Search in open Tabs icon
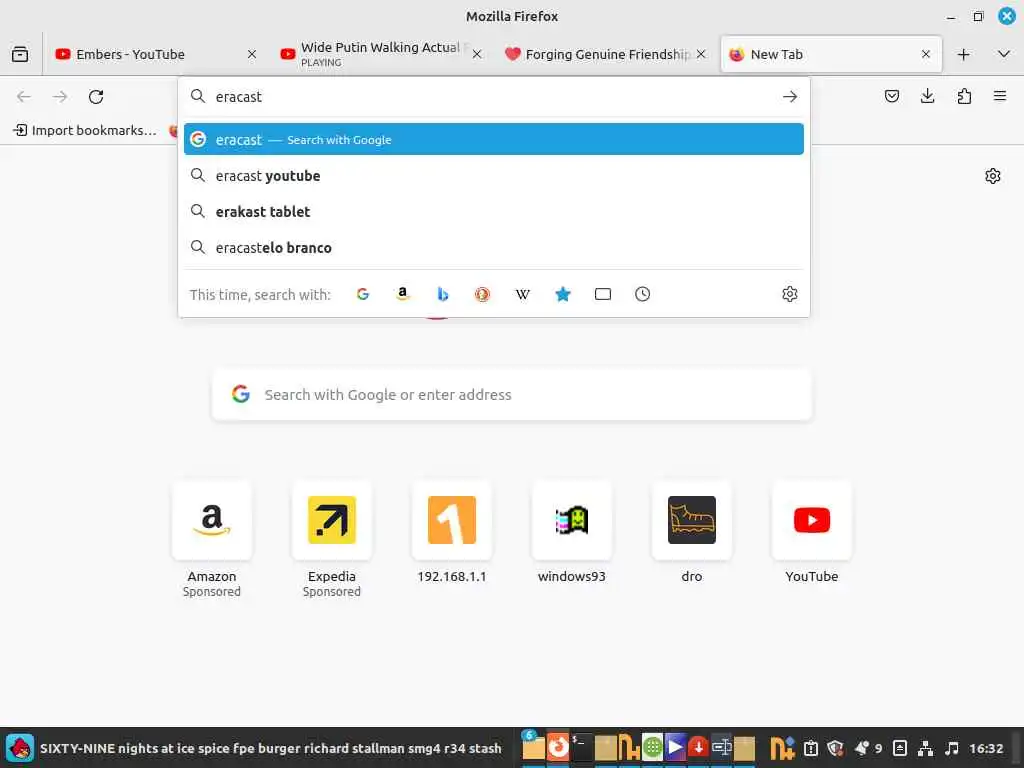1024x768 pixels. pyautogui.click(x=603, y=294)
